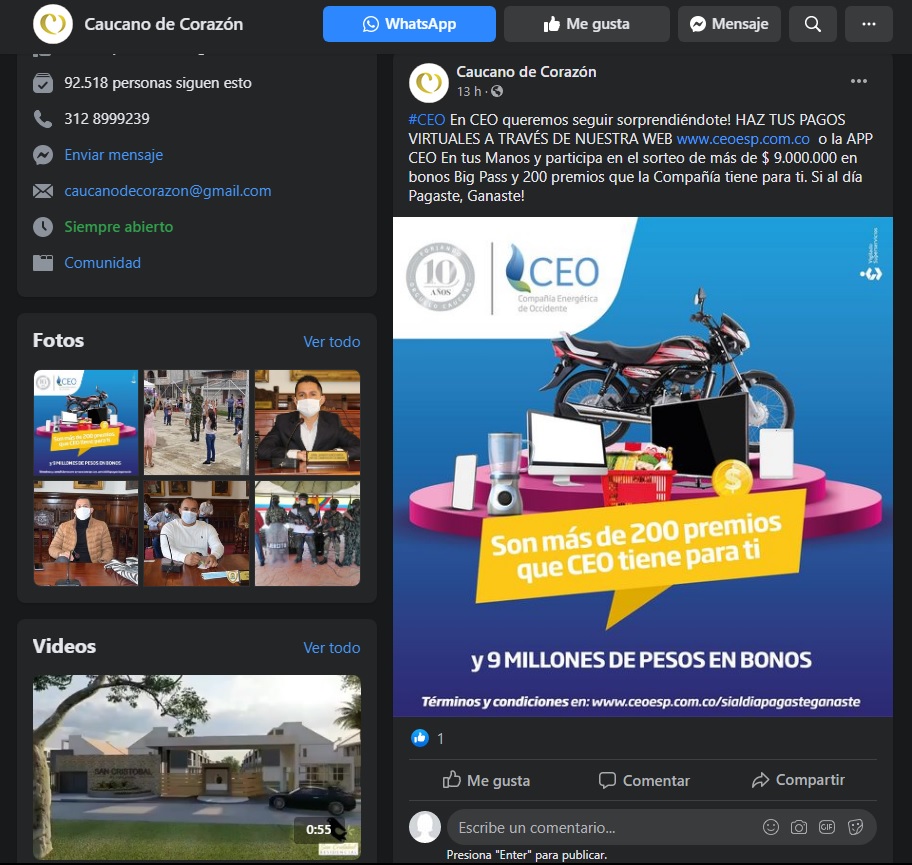Open the photo of soldiers with flag
Screen dimensions: 912x865
[x=308, y=533]
